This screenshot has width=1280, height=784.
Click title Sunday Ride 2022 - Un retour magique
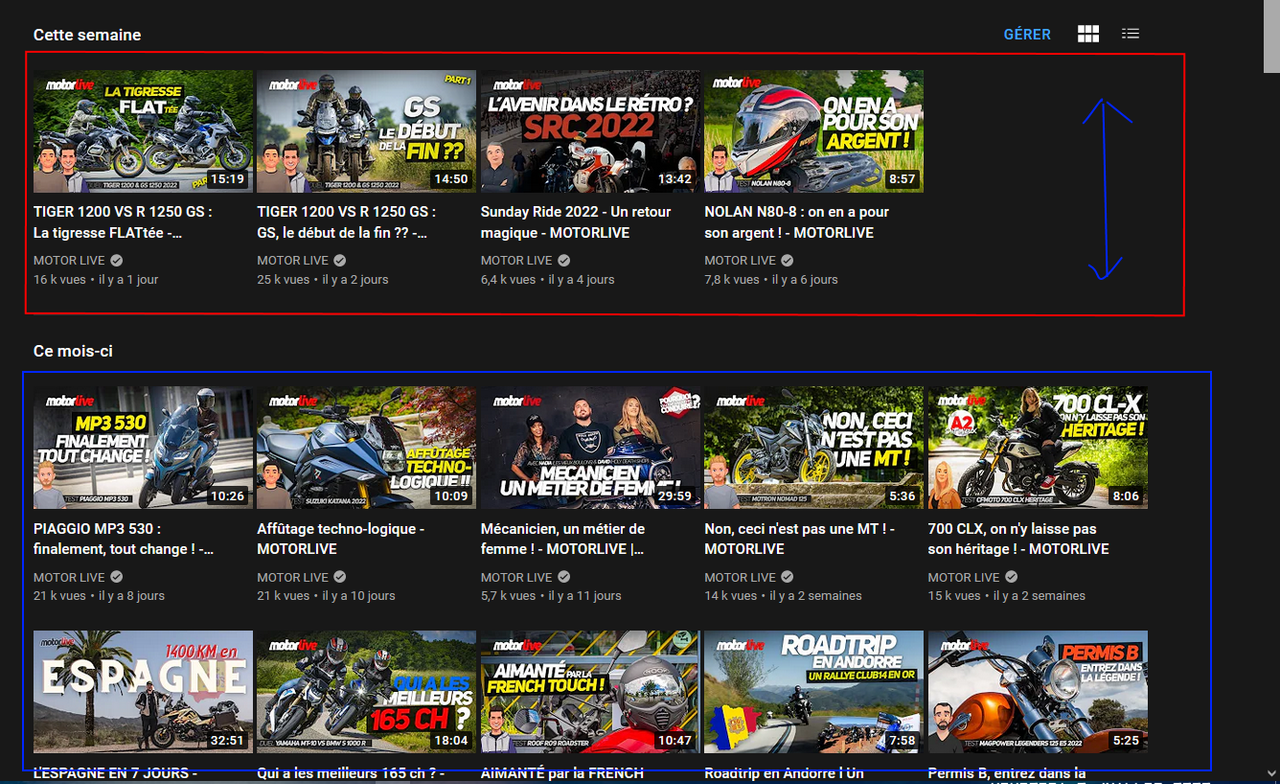576,222
